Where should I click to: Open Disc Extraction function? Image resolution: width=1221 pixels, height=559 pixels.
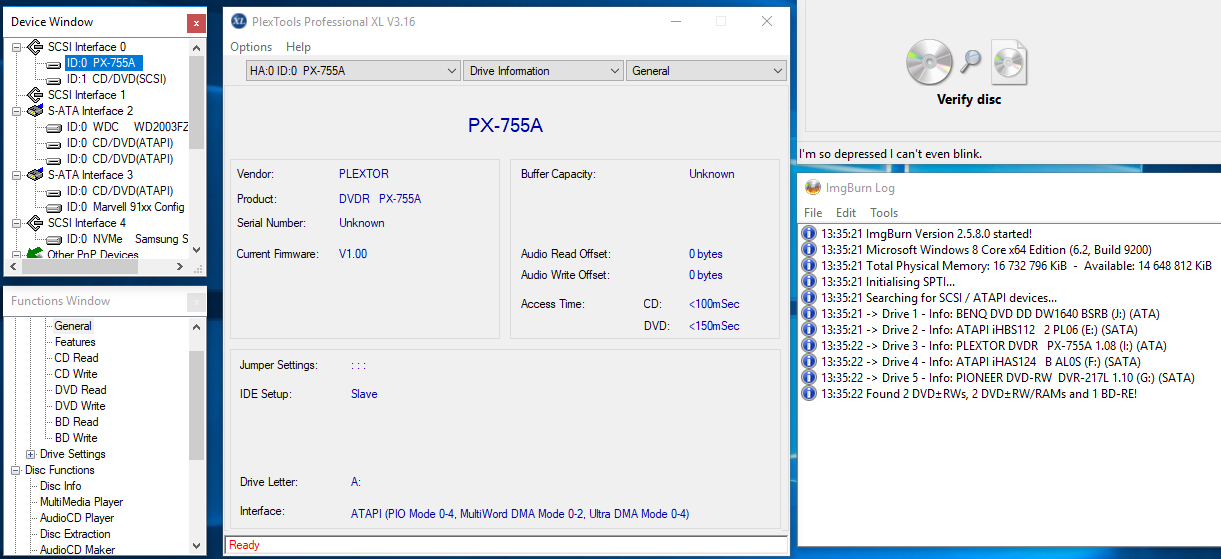tap(75, 534)
